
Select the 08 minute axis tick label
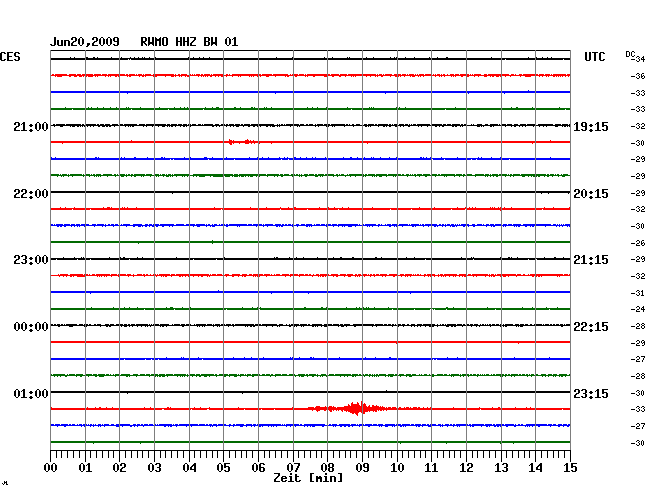tap(327, 468)
